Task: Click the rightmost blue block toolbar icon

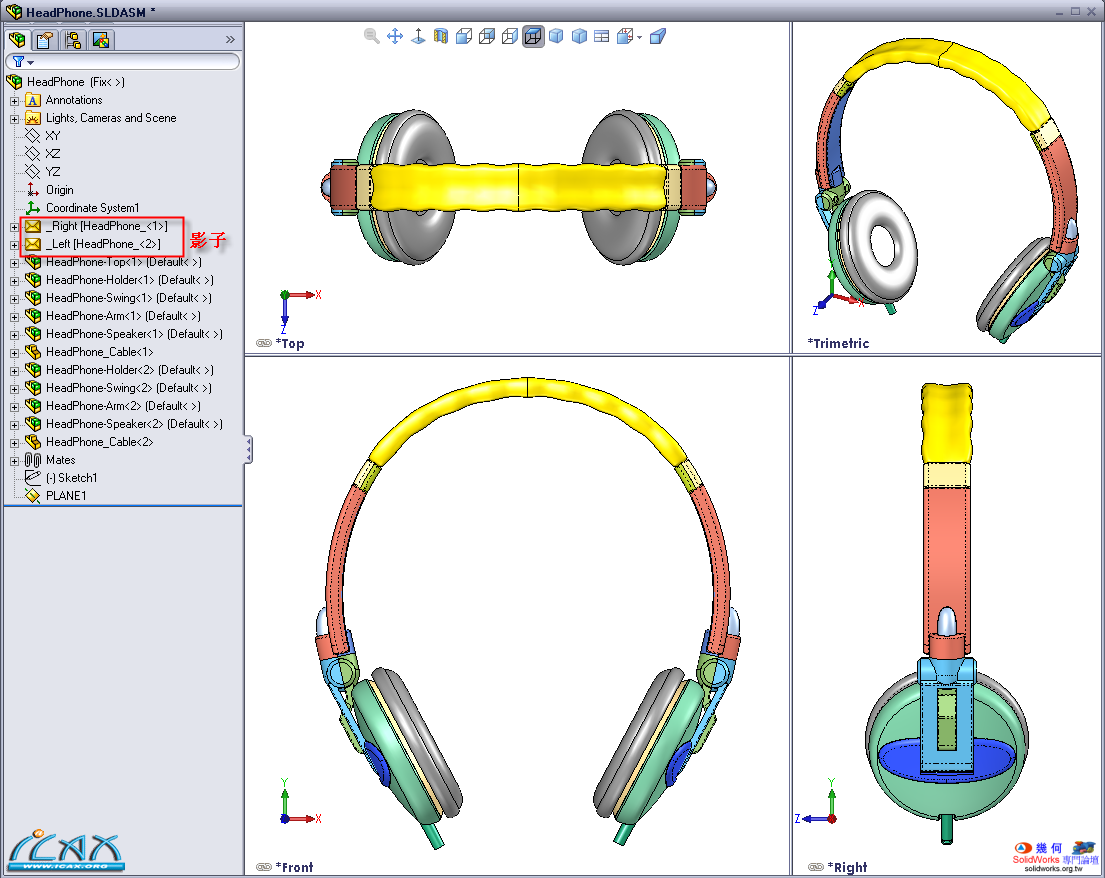Action: click(657, 37)
